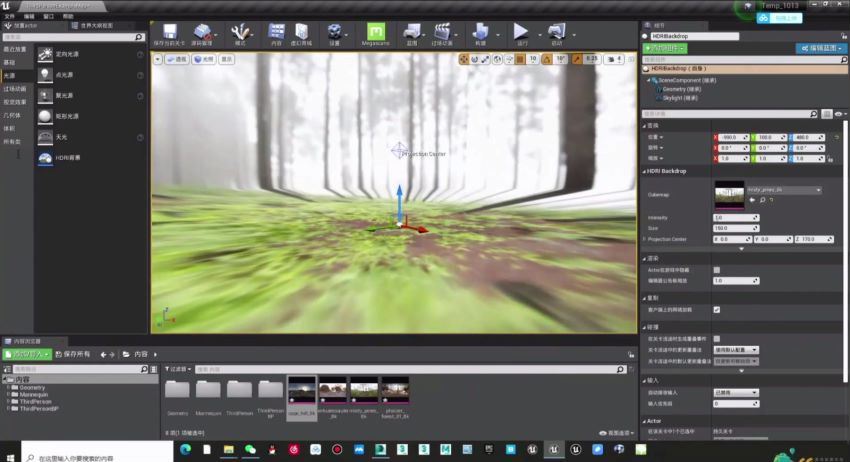Viewport: 850px width, 462px height.
Task: Click the Save Current Level toolbar icon
Action: pyautogui.click(x=170, y=35)
